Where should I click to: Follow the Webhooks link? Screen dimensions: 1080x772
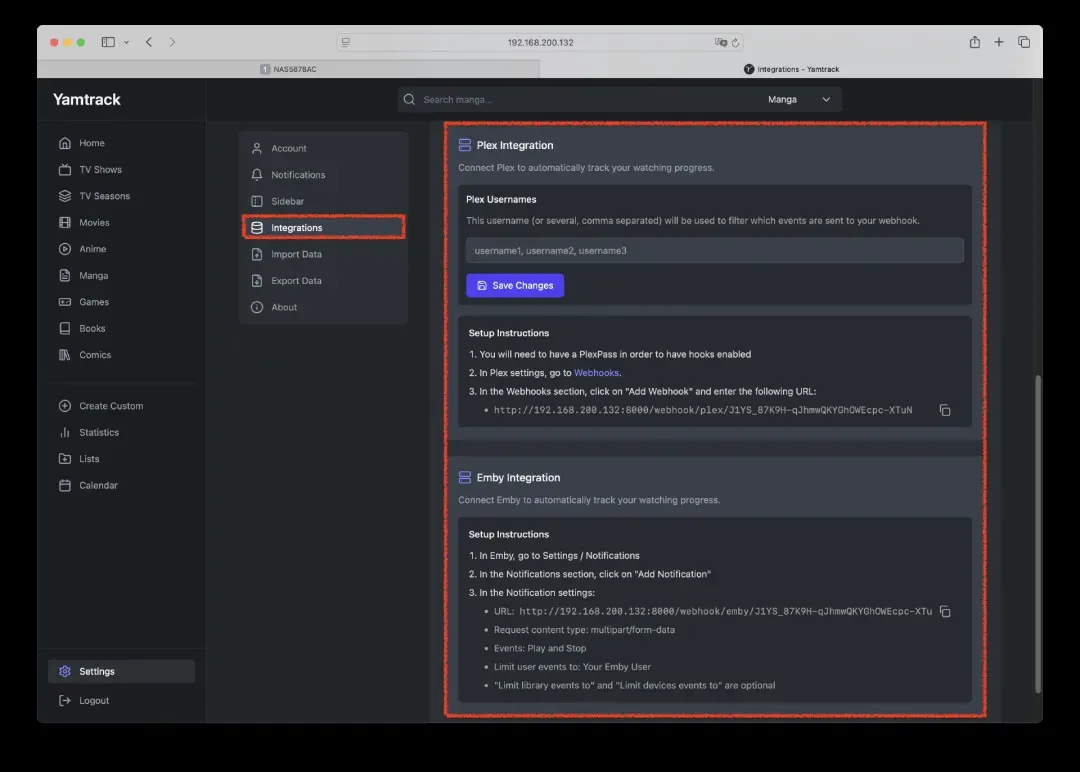[596, 373]
